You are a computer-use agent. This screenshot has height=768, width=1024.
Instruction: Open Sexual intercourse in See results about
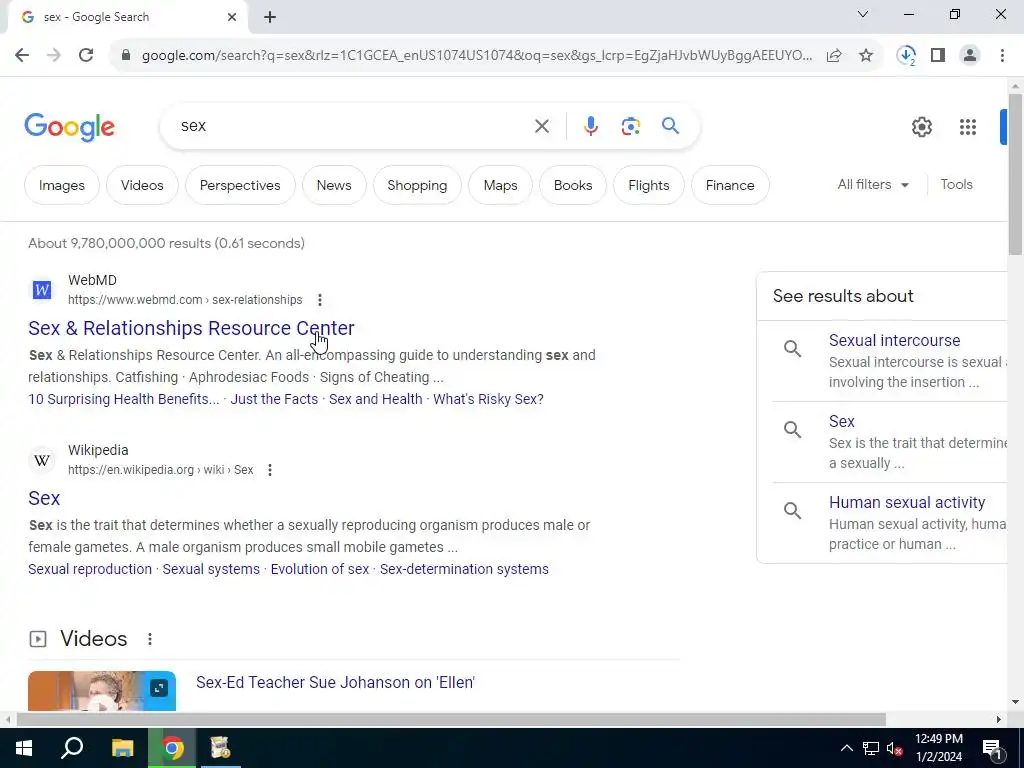[894, 340]
